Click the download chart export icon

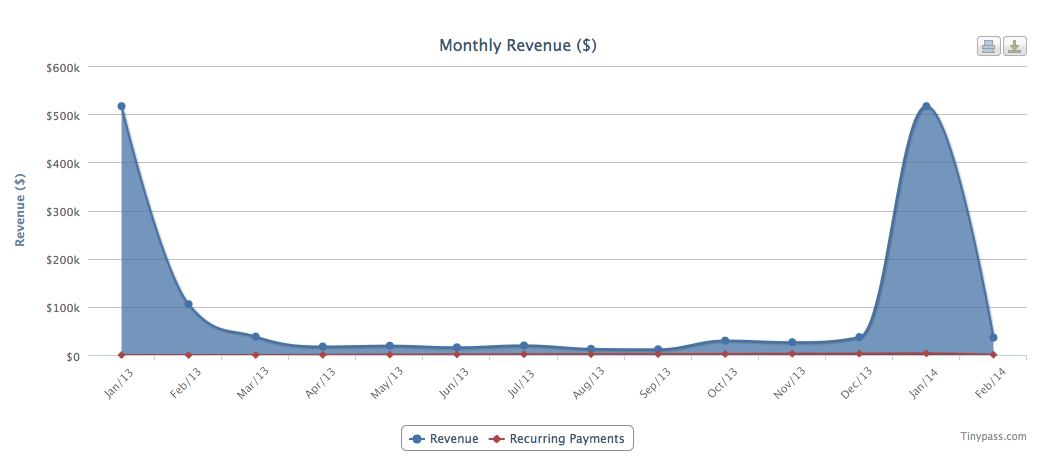coord(1014,46)
